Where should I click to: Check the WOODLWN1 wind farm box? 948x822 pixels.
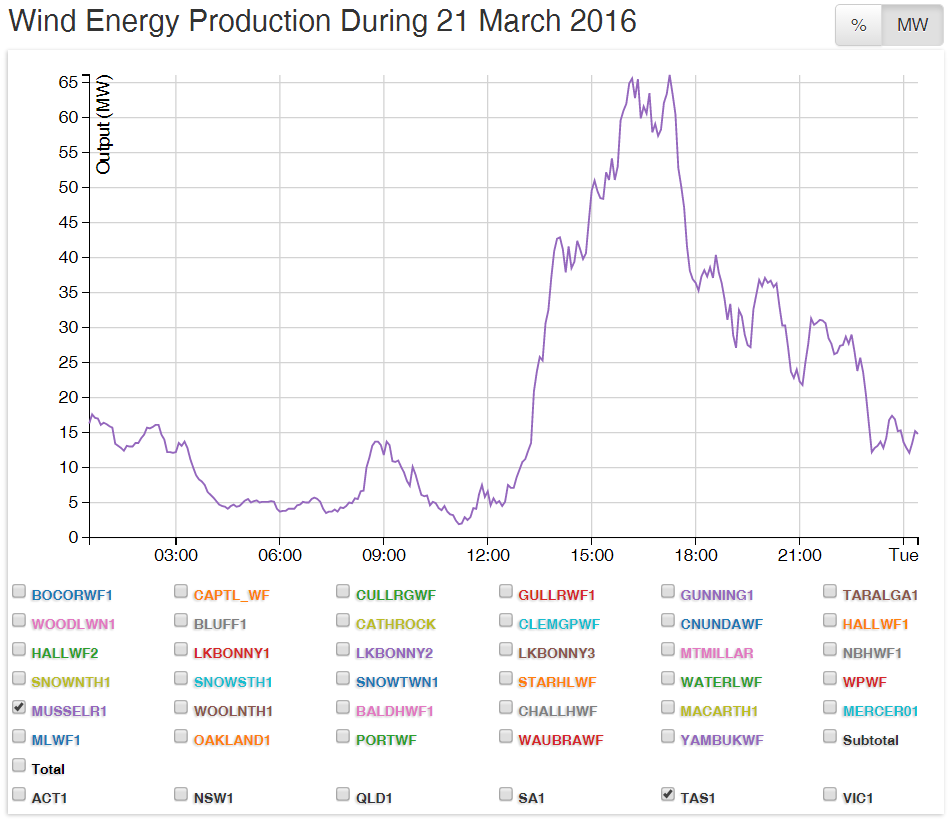click(19, 620)
